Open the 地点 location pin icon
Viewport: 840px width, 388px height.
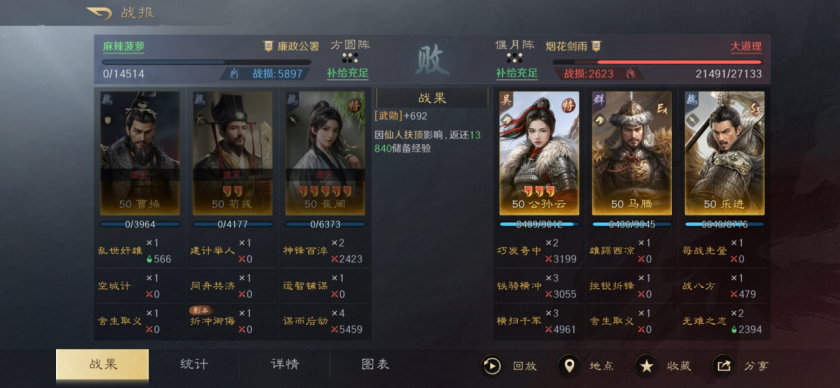pos(568,366)
